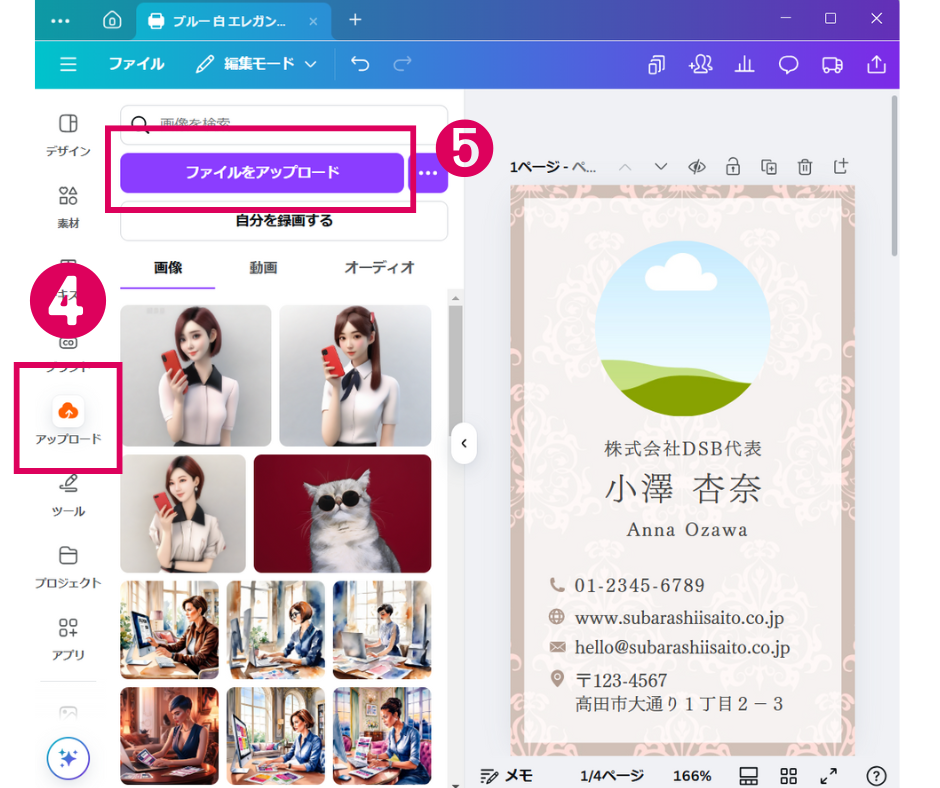The width and height of the screenshot is (940, 788).
Task: Open the Upload (アップロード) sidebar panel
Action: point(68,419)
